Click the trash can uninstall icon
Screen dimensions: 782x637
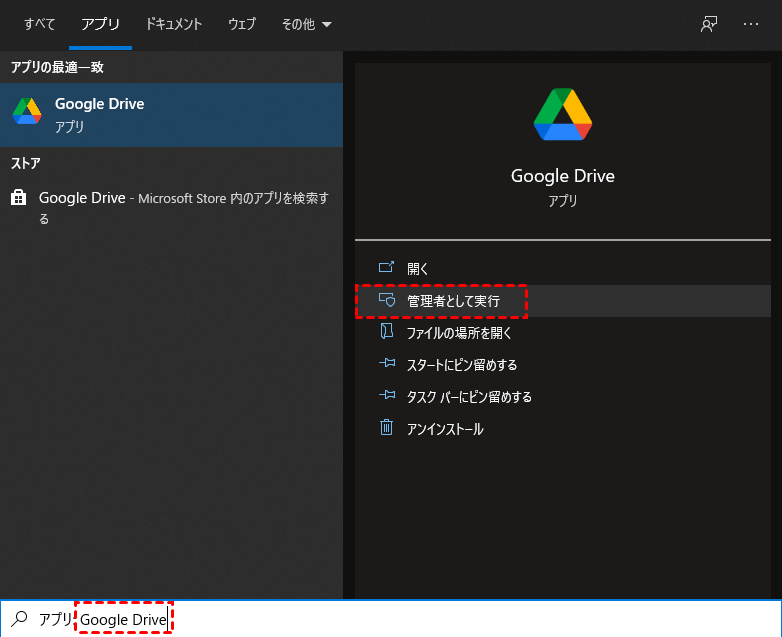[x=387, y=427]
